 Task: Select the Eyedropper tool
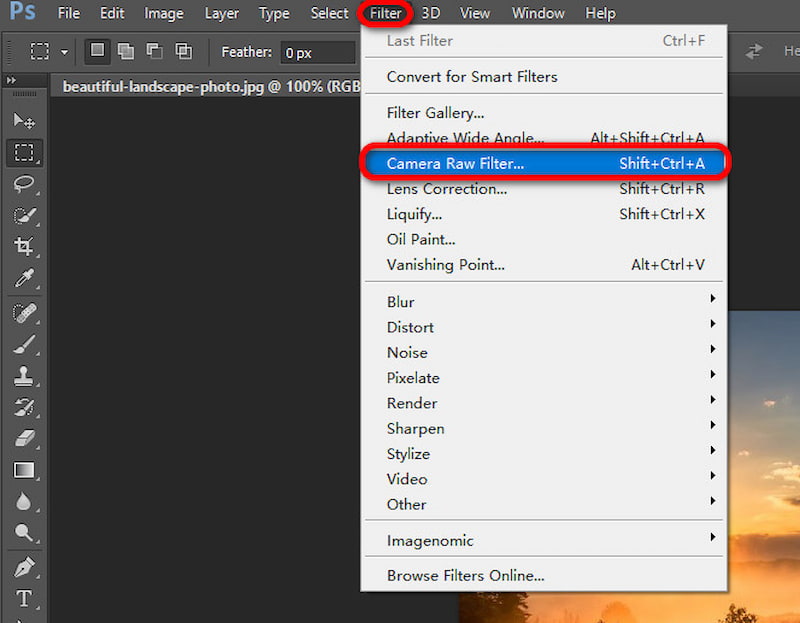[24, 278]
